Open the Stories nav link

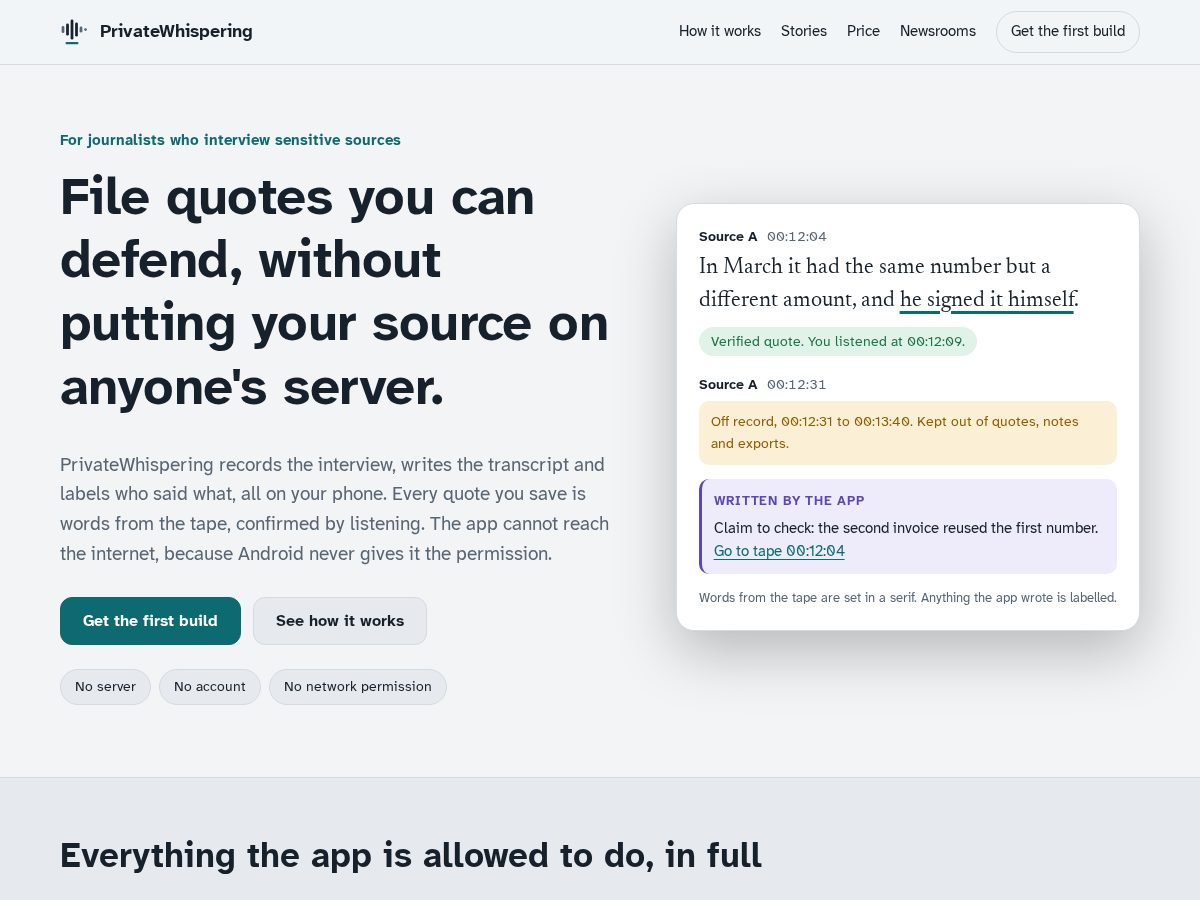tap(804, 31)
